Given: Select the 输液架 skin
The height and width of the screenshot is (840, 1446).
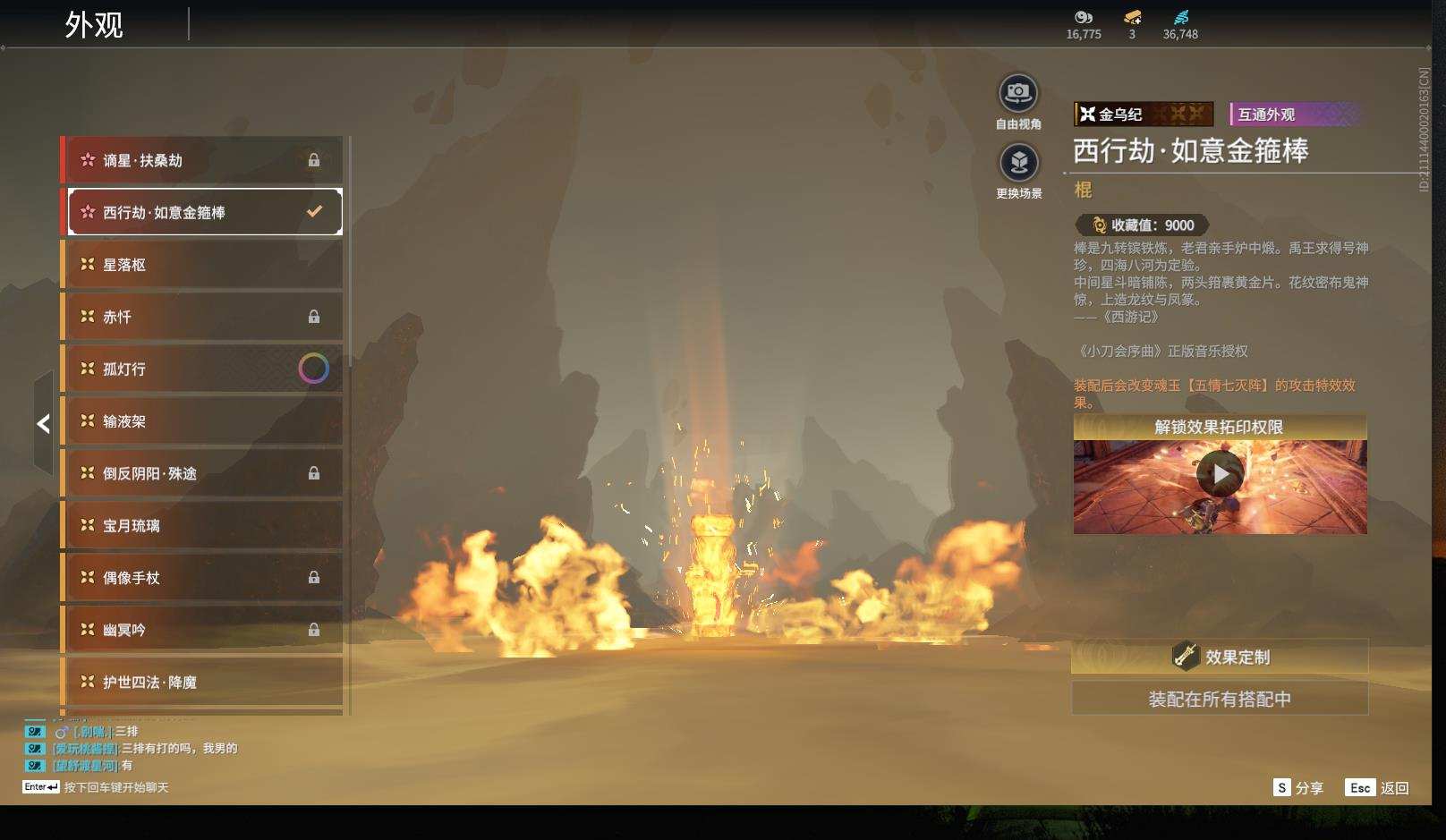Looking at the screenshot, I should 202,421.
